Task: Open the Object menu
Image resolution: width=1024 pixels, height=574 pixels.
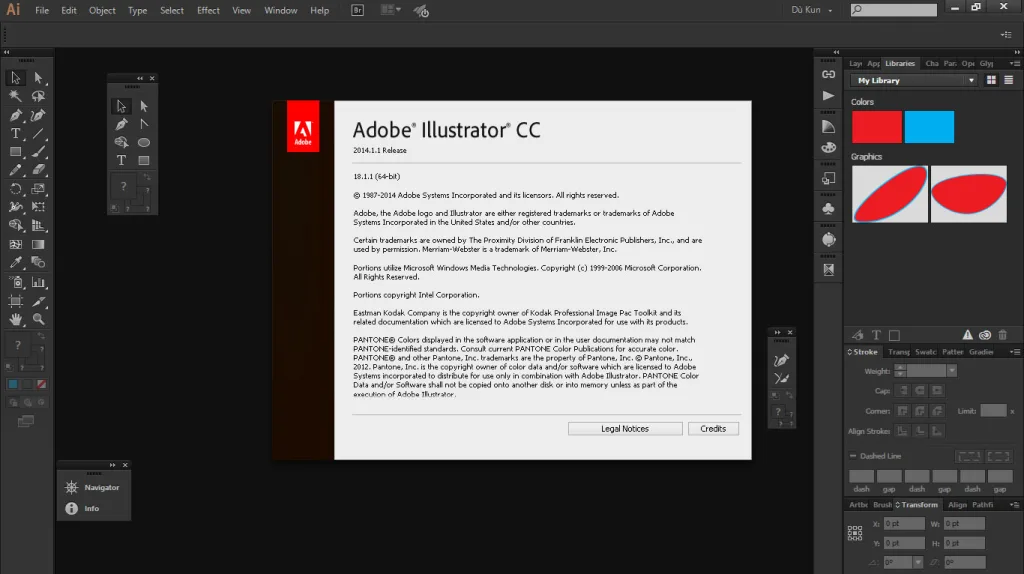Action: click(102, 10)
